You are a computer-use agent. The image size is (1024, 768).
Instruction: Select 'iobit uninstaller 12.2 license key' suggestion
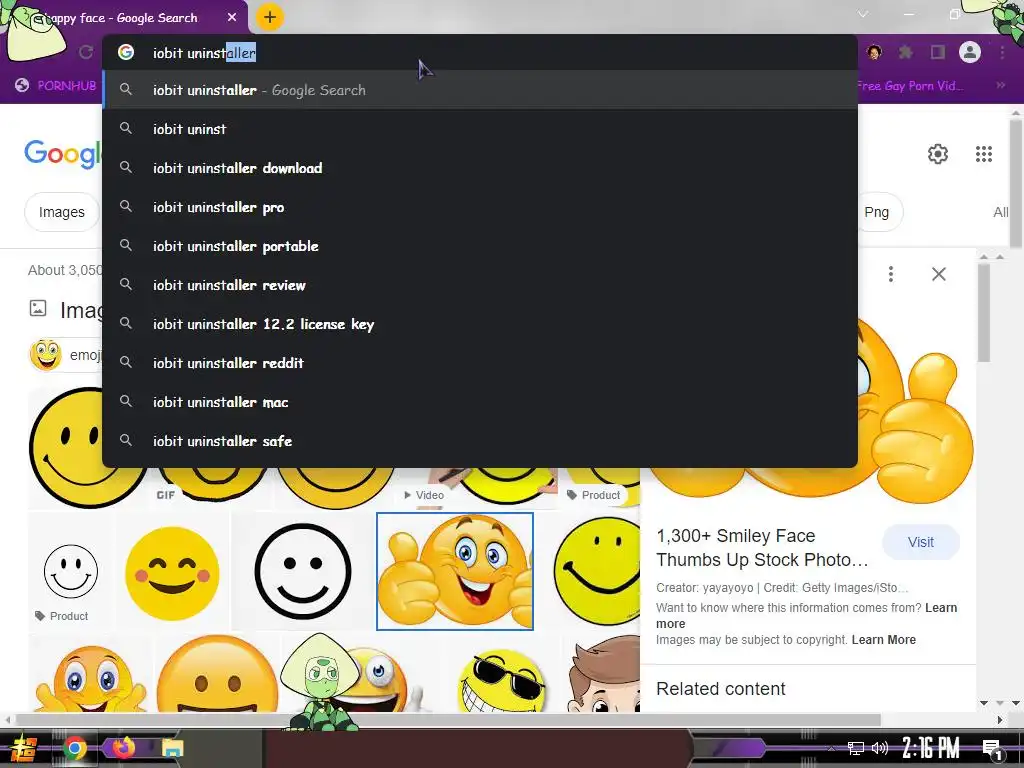(480, 324)
